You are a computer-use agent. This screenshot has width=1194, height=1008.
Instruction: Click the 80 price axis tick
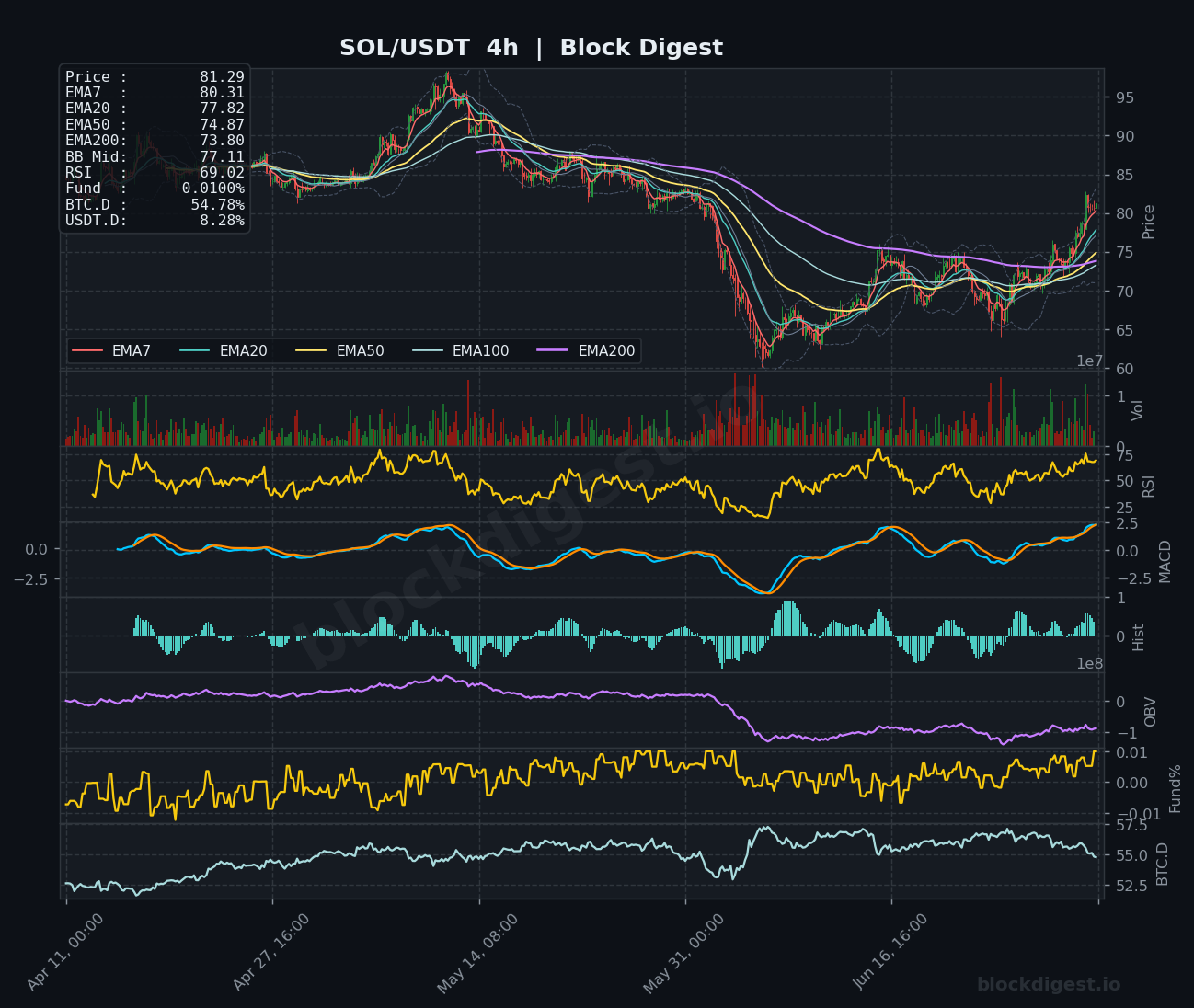click(1124, 213)
